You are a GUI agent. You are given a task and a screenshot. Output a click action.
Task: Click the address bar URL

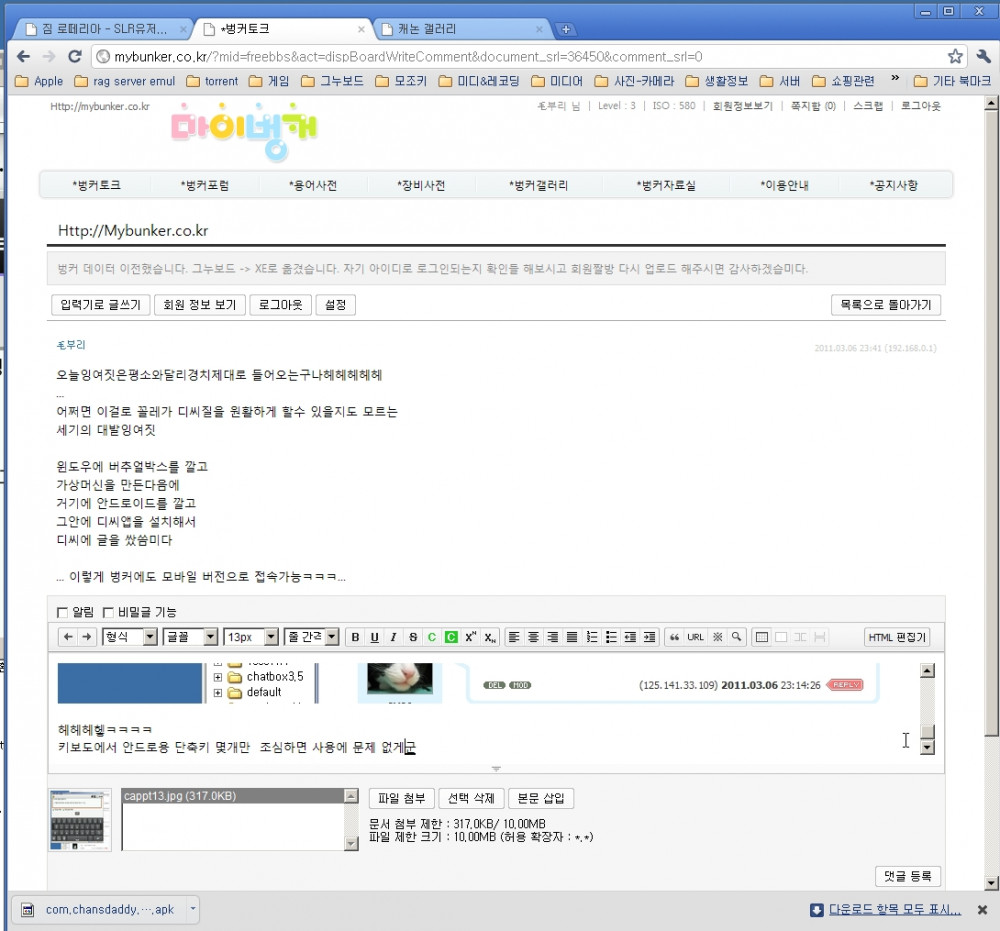(408, 57)
